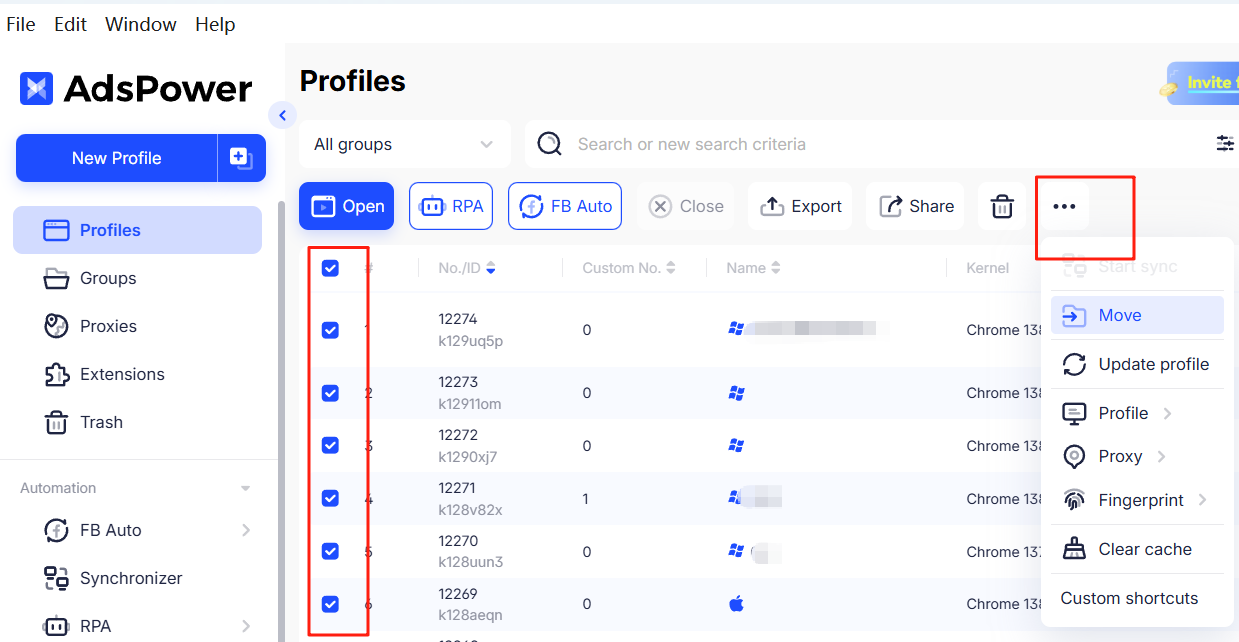Click the filter settings icon near search bar

(1224, 144)
